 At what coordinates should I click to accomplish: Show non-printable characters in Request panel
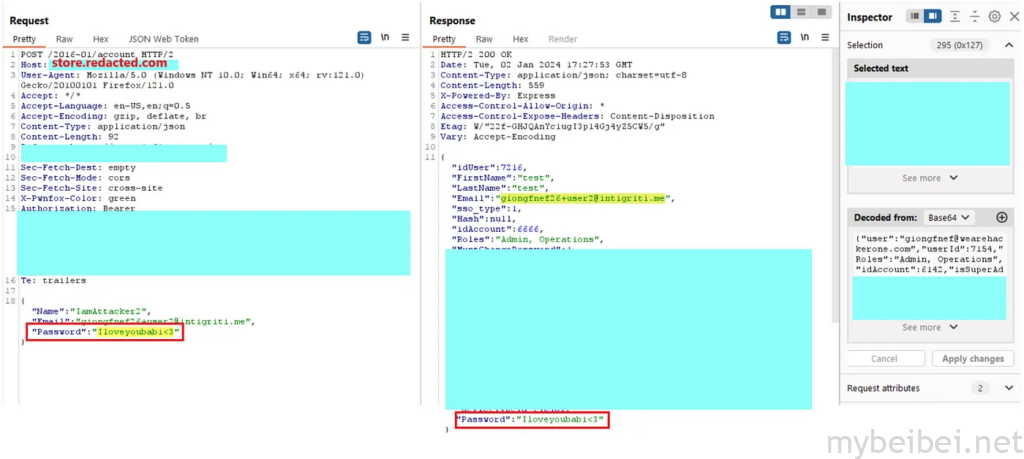[385, 38]
